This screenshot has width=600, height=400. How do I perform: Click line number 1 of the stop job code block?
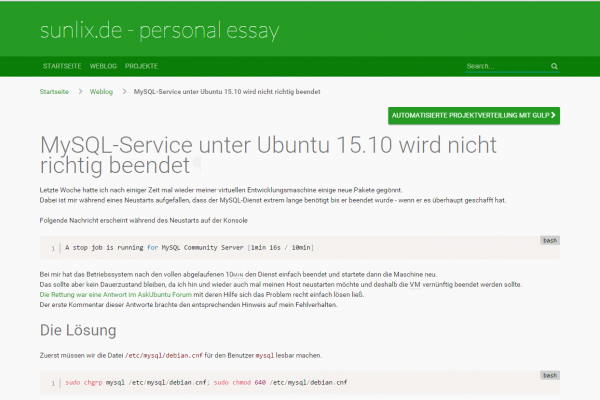coord(53,248)
